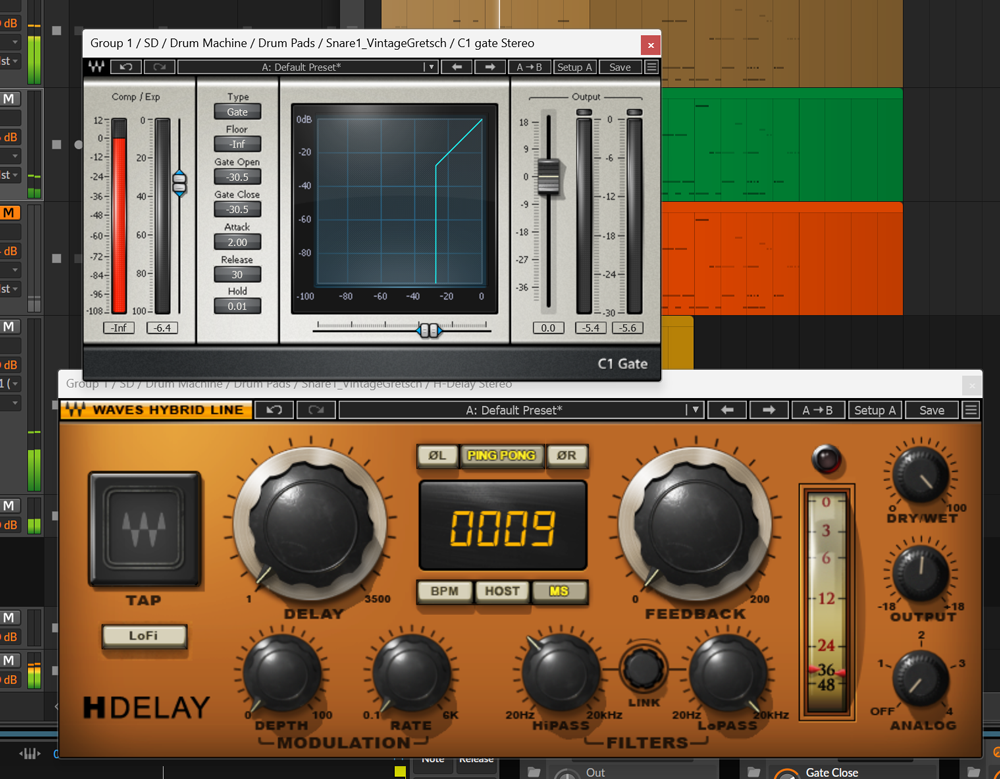Click the redo arrow in H-Delay toolbar

[x=315, y=410]
